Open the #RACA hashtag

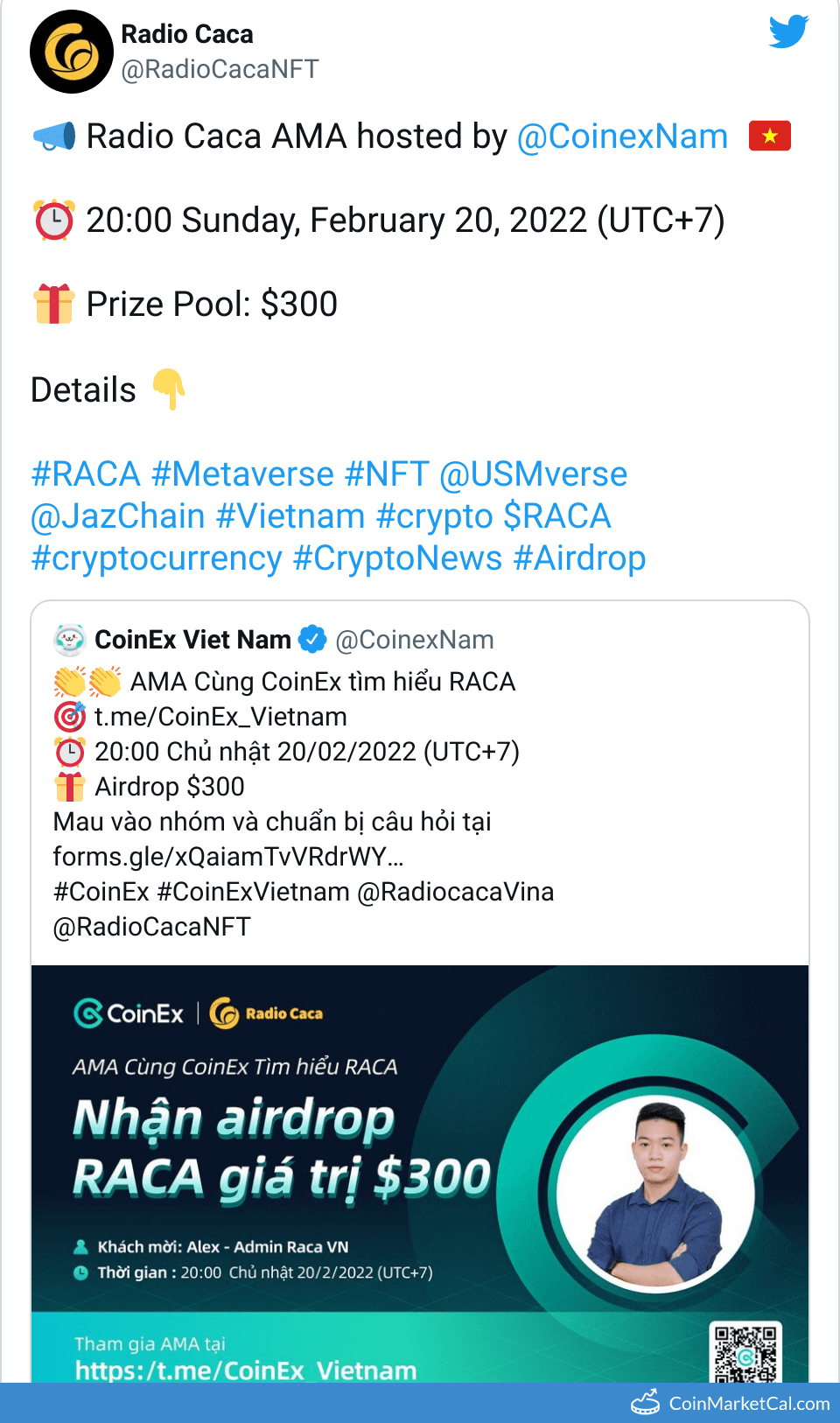point(83,473)
